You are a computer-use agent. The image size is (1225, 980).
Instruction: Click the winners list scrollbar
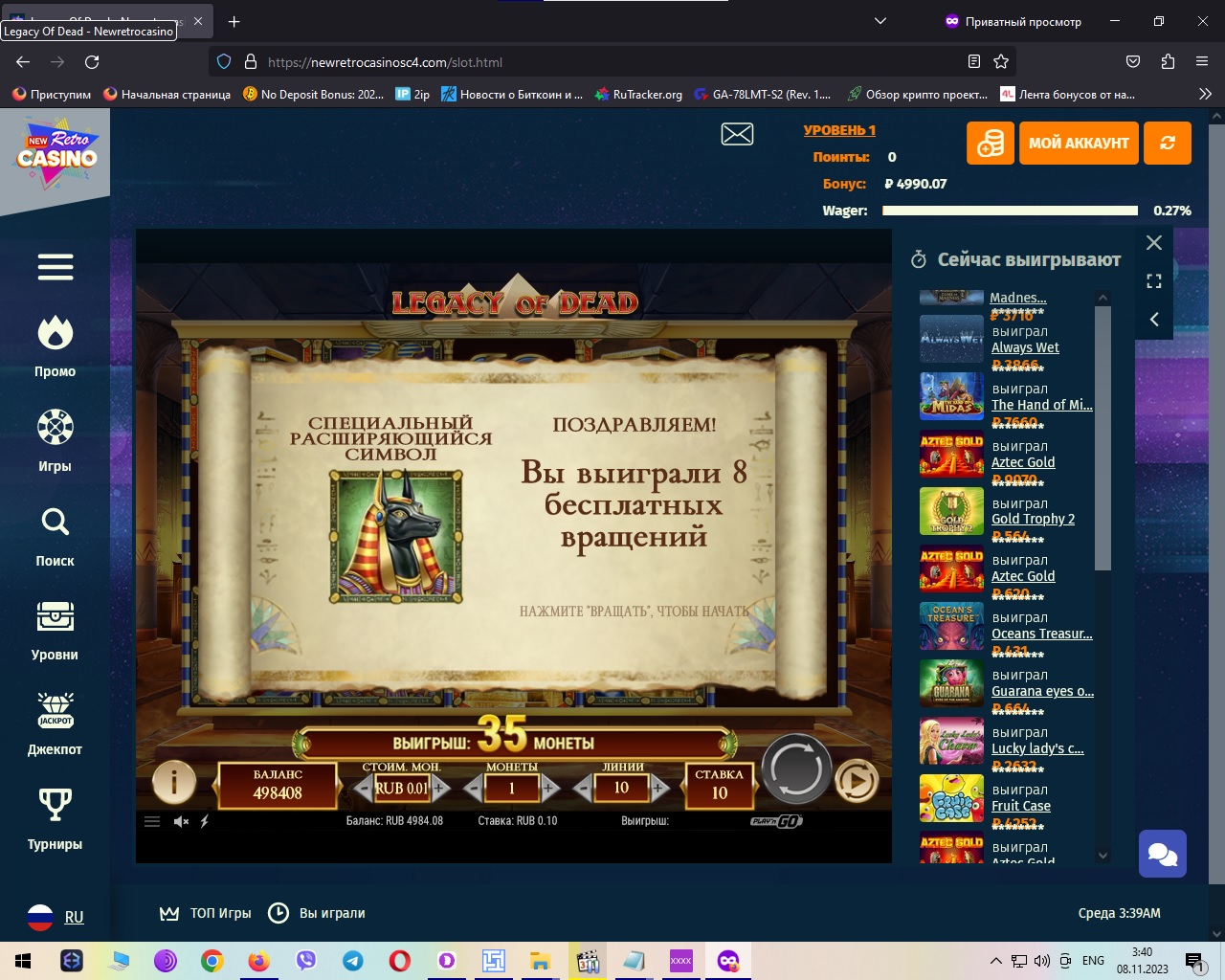tap(1102, 439)
